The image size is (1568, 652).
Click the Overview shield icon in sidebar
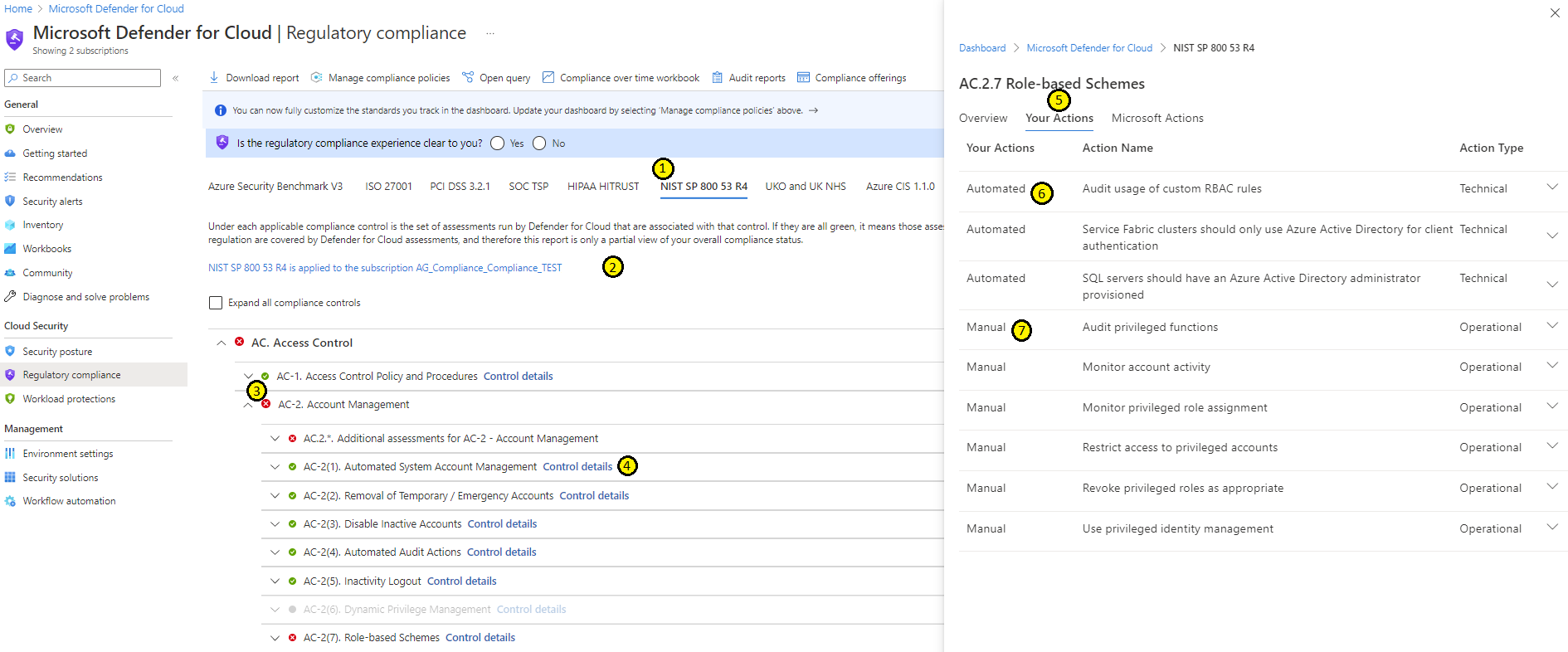(x=10, y=129)
